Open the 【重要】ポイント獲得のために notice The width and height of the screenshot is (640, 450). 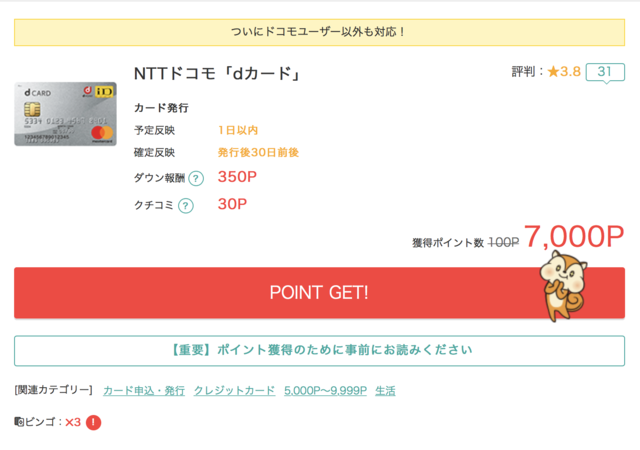[319, 351]
